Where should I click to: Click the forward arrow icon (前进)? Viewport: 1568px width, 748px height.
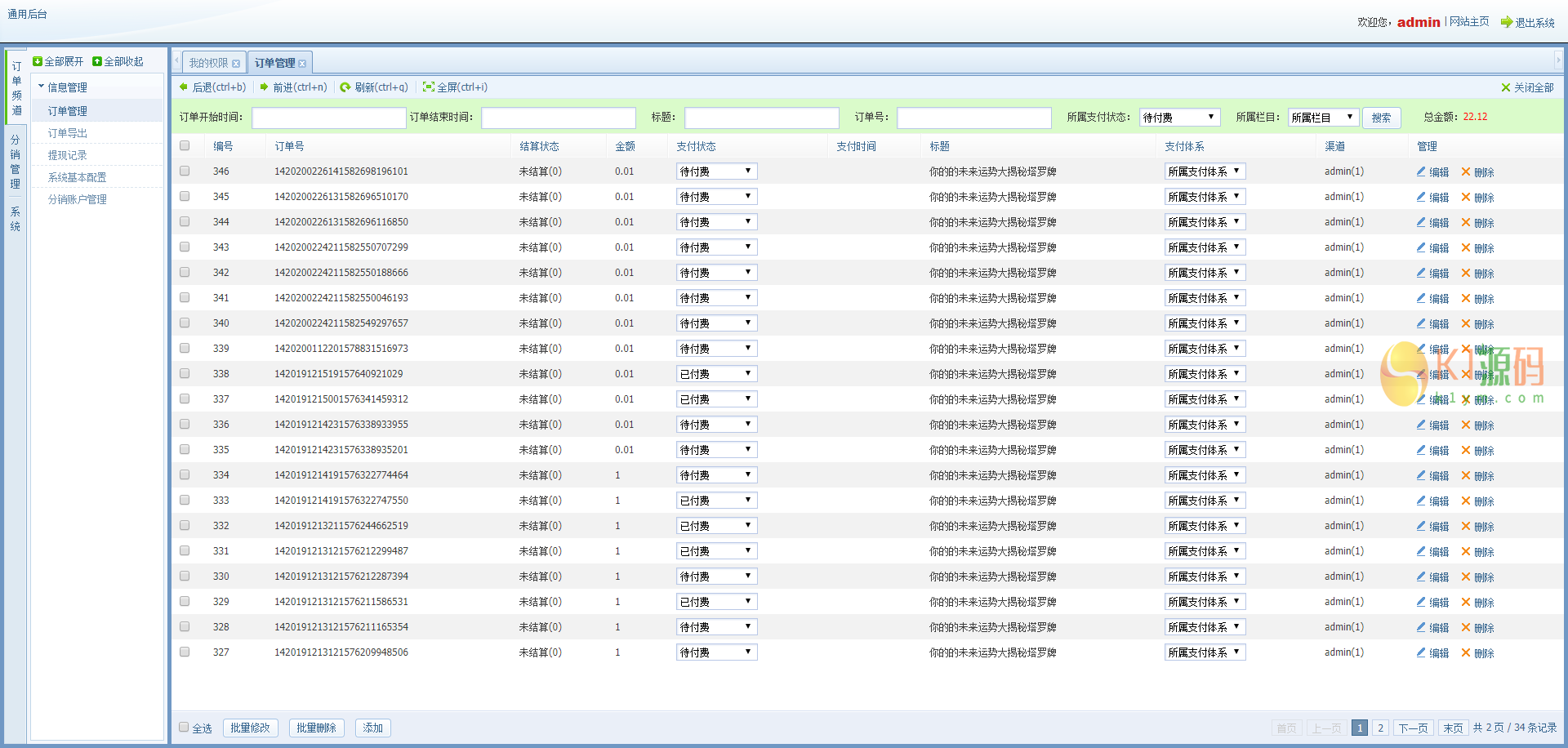[265, 87]
